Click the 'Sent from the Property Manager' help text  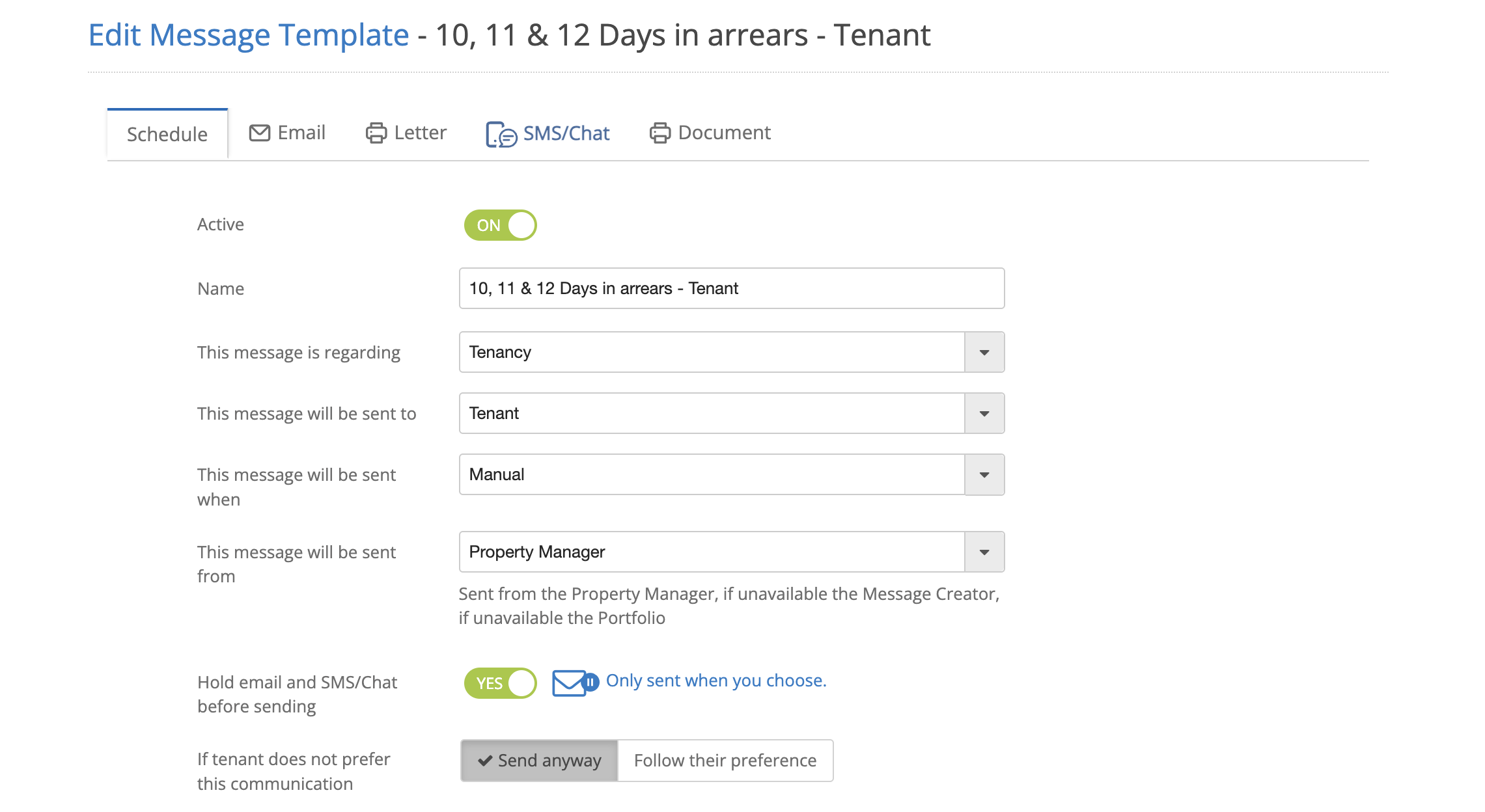pos(729,606)
